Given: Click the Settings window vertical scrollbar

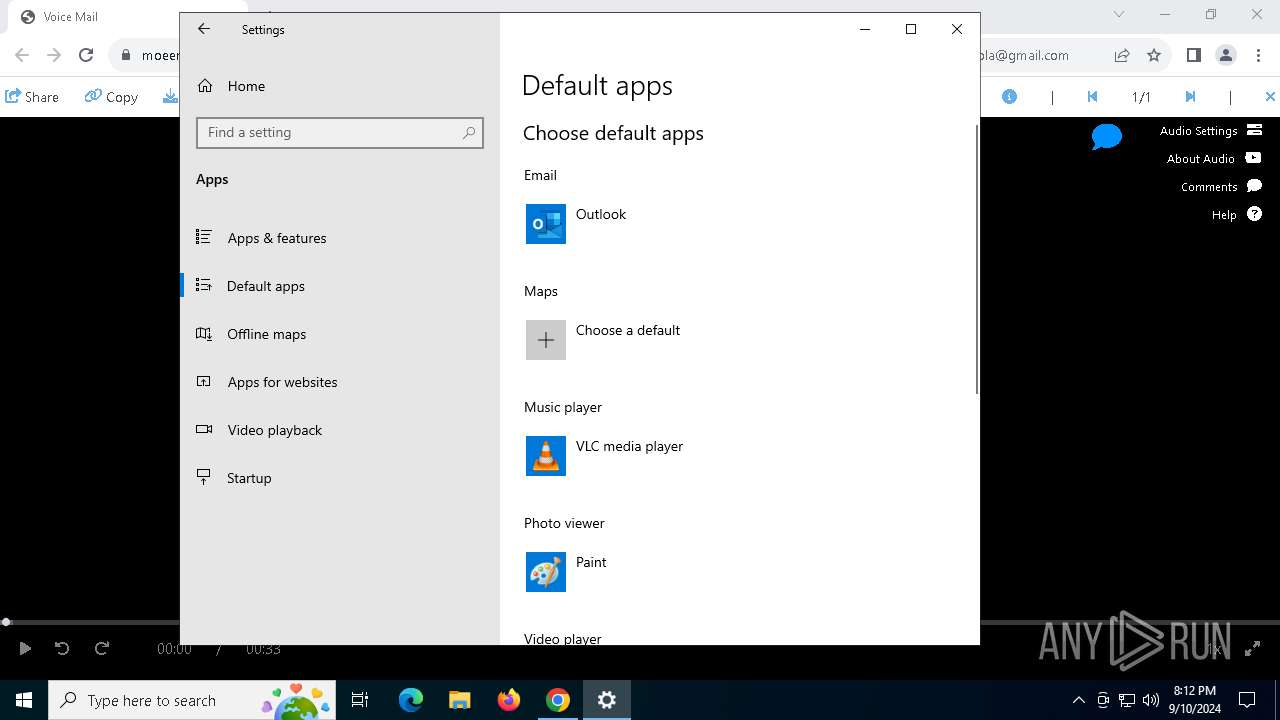Looking at the screenshot, I should pyautogui.click(x=977, y=259).
